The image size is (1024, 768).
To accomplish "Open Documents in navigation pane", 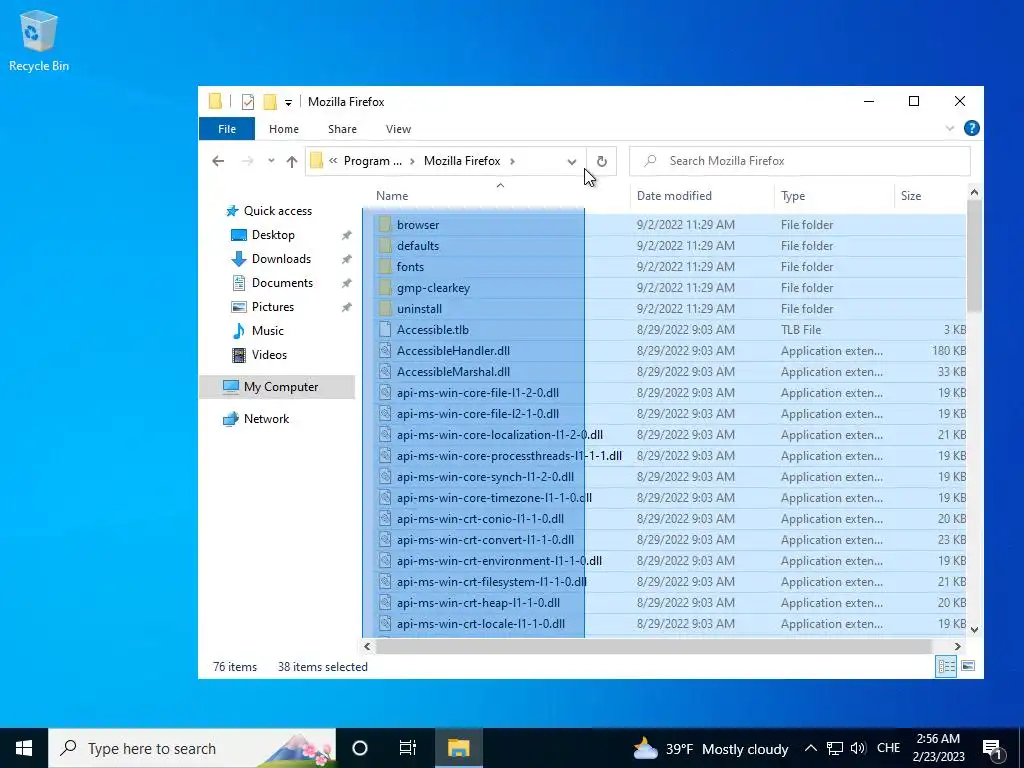I will [282, 283].
